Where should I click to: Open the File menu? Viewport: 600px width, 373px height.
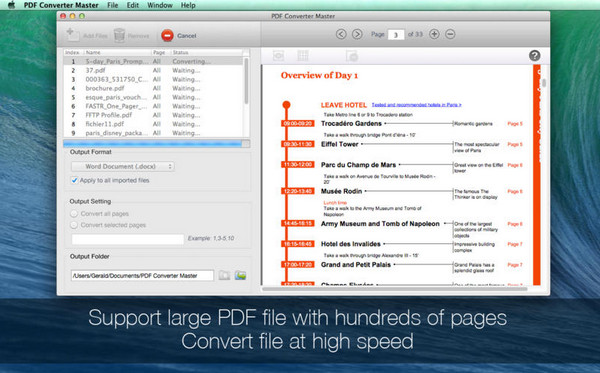pos(112,5)
